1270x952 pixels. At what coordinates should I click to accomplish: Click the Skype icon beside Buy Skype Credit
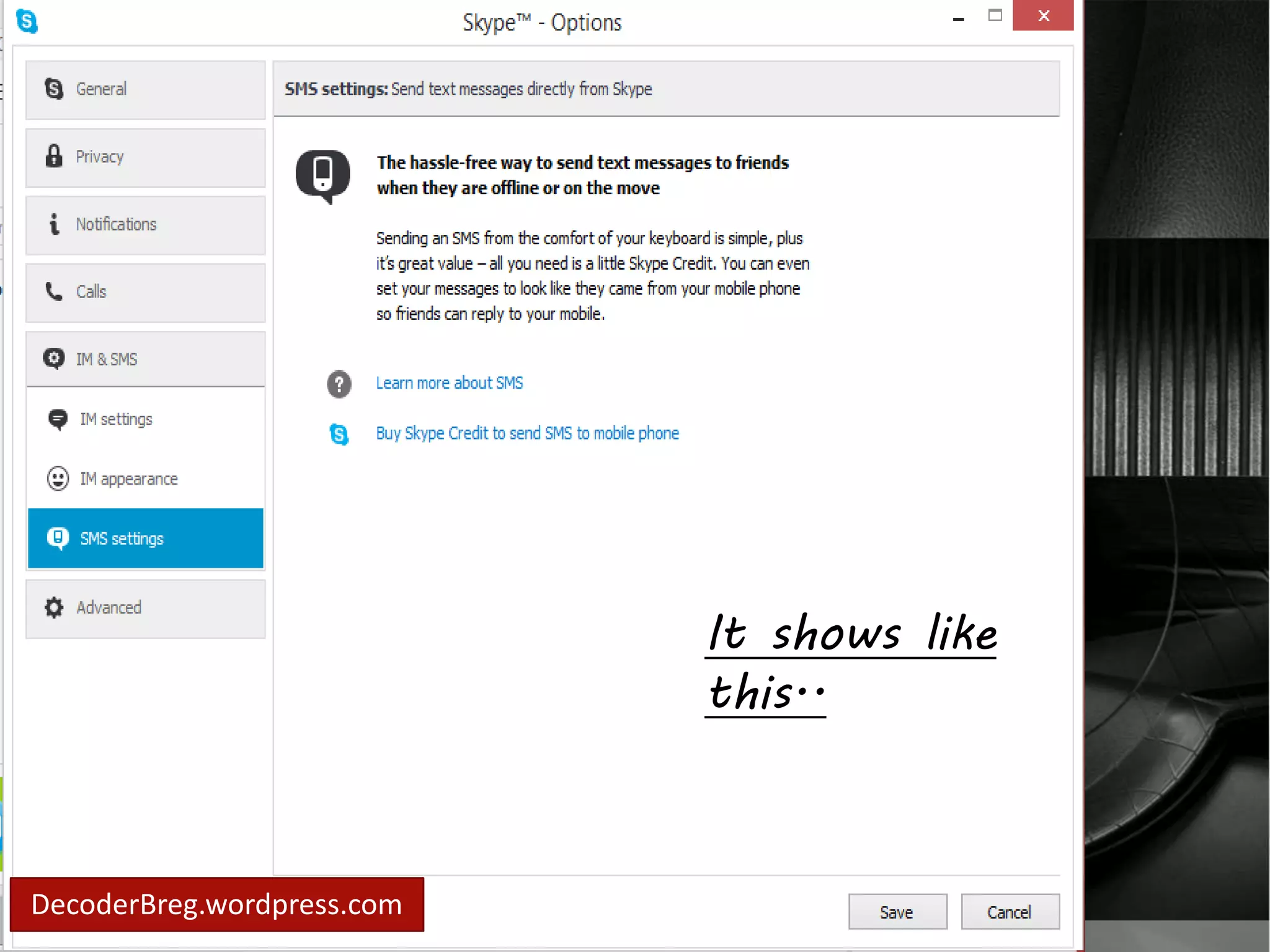point(339,434)
